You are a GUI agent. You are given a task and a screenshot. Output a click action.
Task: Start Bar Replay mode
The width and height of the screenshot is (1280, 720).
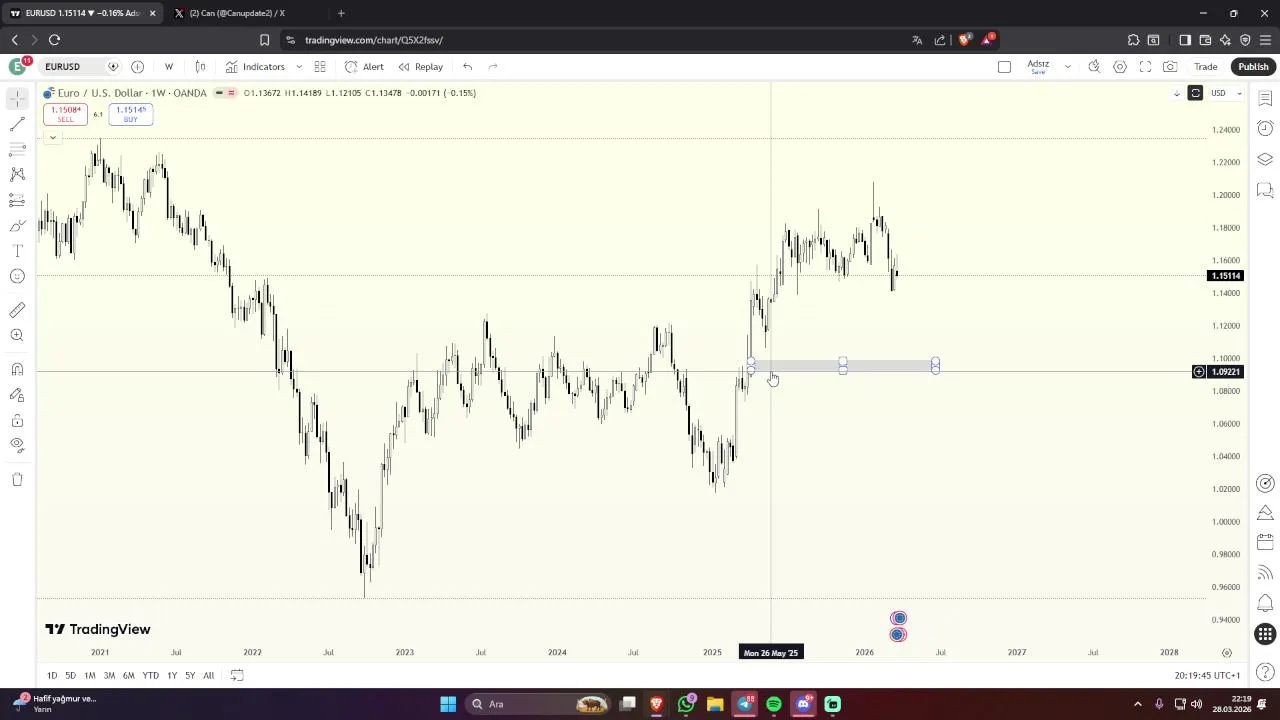pyautogui.click(x=420, y=67)
